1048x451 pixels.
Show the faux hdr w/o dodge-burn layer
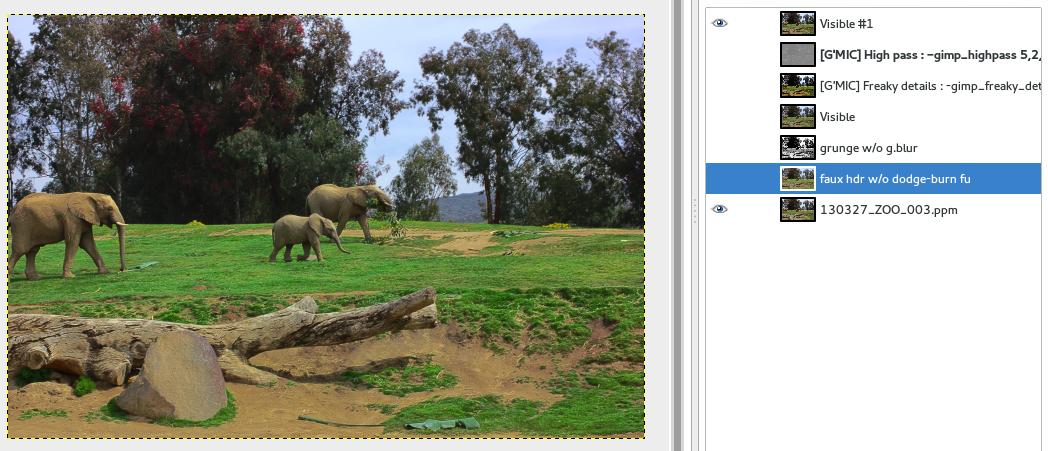coord(719,178)
